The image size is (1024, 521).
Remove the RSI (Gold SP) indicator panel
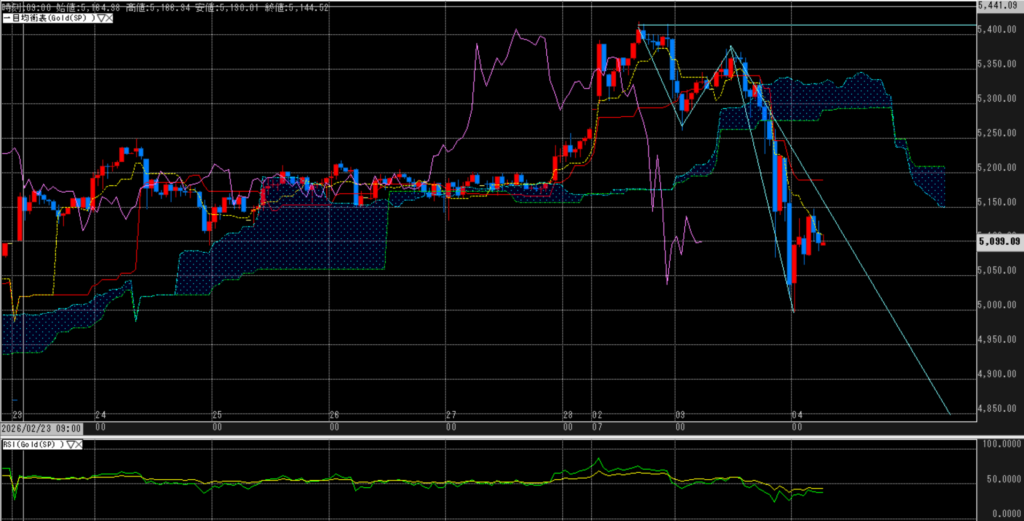(78, 444)
